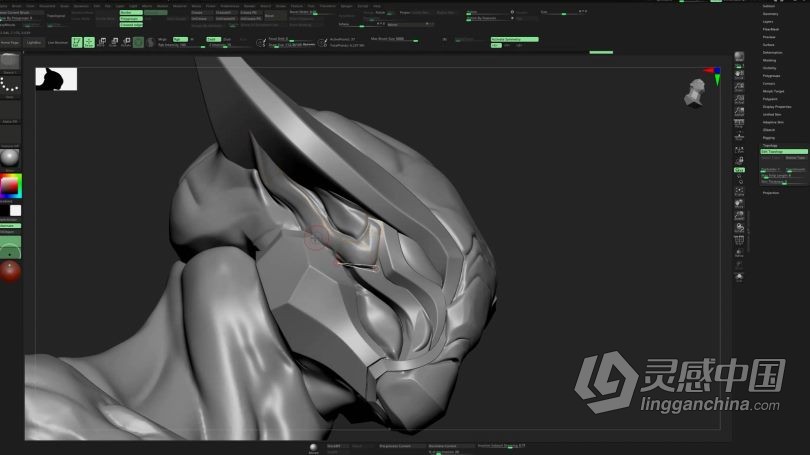Viewport: 810px width, 455px height.
Task: Collapse the Topology subpalette
Action: (x=770, y=146)
